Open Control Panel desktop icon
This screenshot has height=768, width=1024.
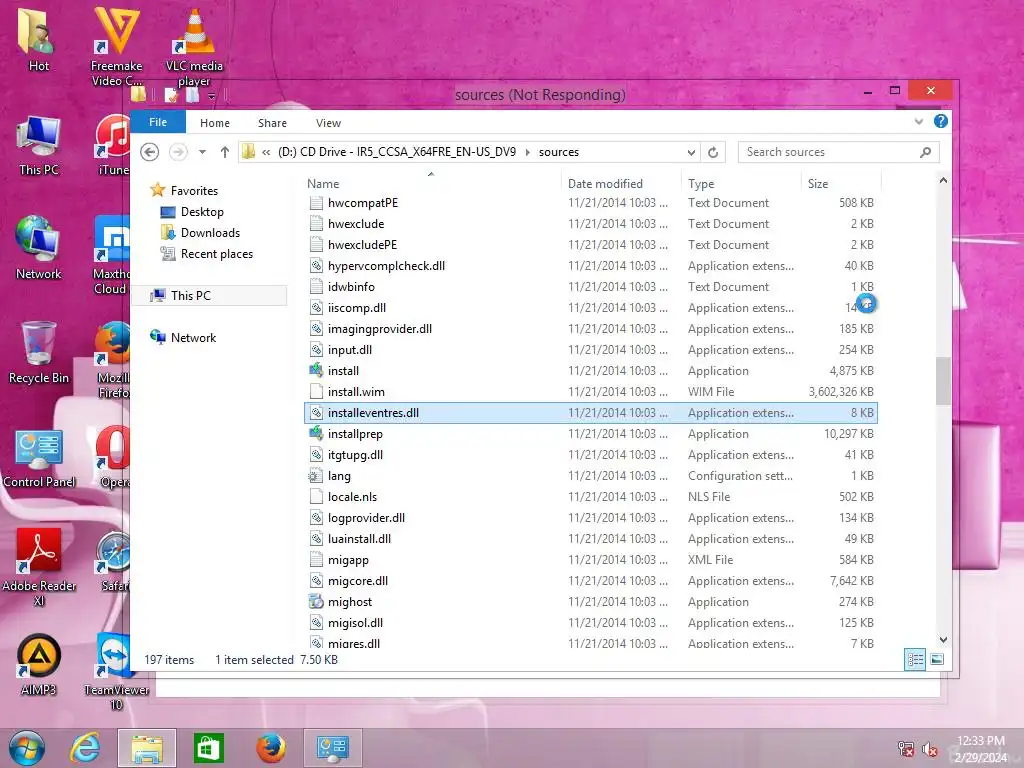point(39,457)
